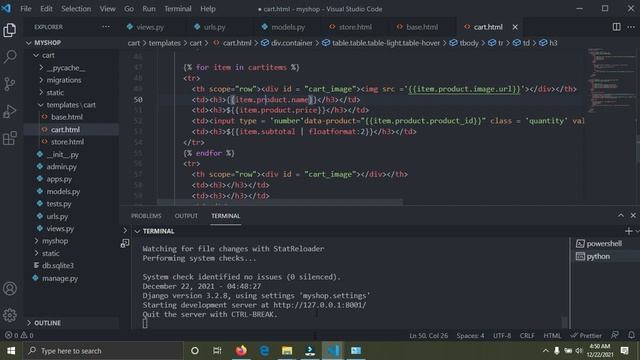Open the Extensions view
Image resolution: width=640 pixels, height=360 pixels.
point(10,138)
